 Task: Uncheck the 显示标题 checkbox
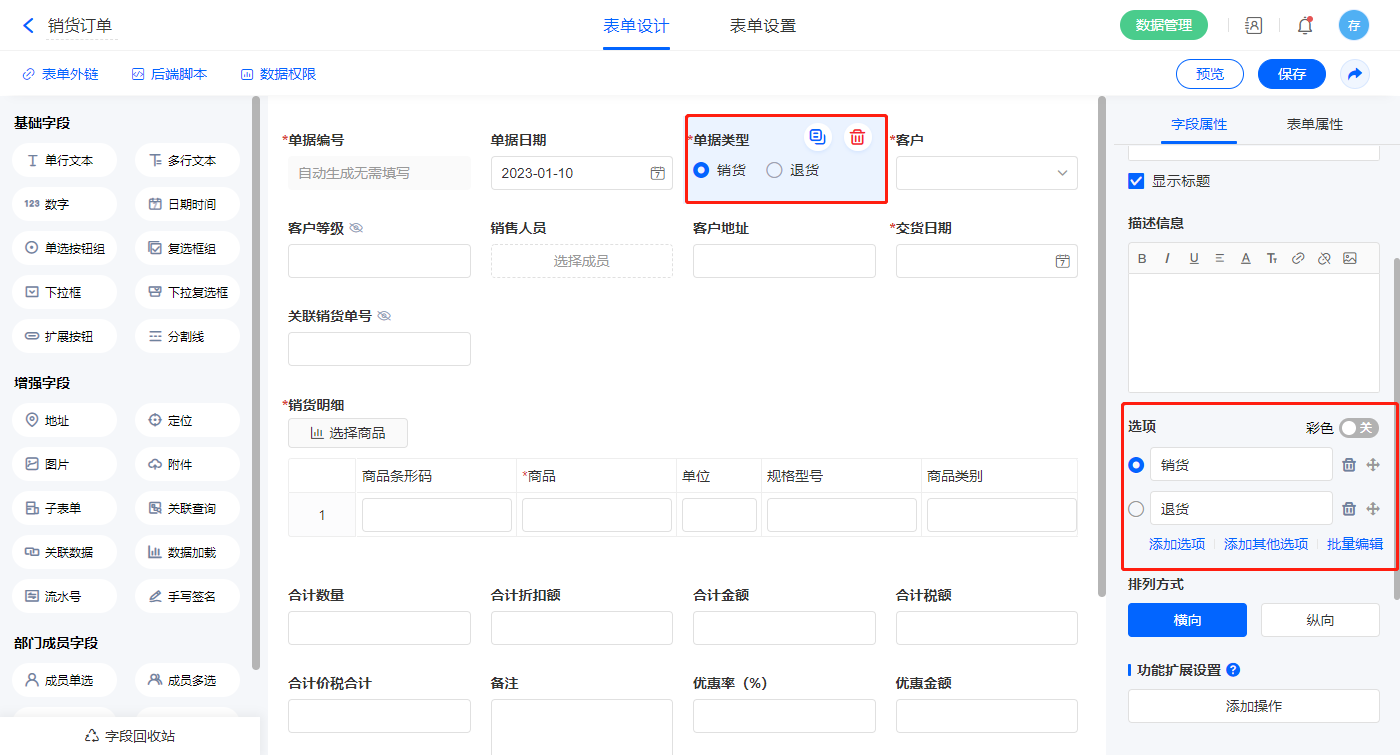pyautogui.click(x=1136, y=181)
